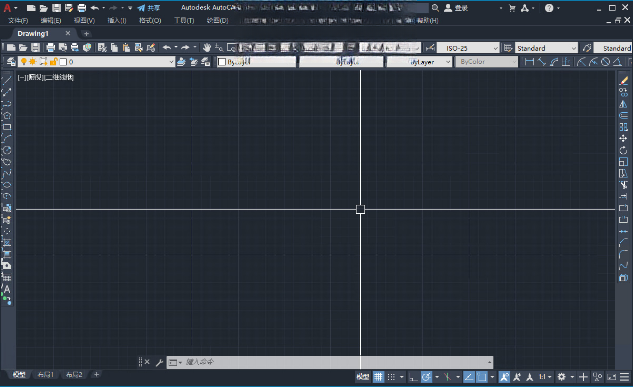Screen dimensions: 633x387
Task: Click the layer 0 white color swatch
Action: (63, 62)
